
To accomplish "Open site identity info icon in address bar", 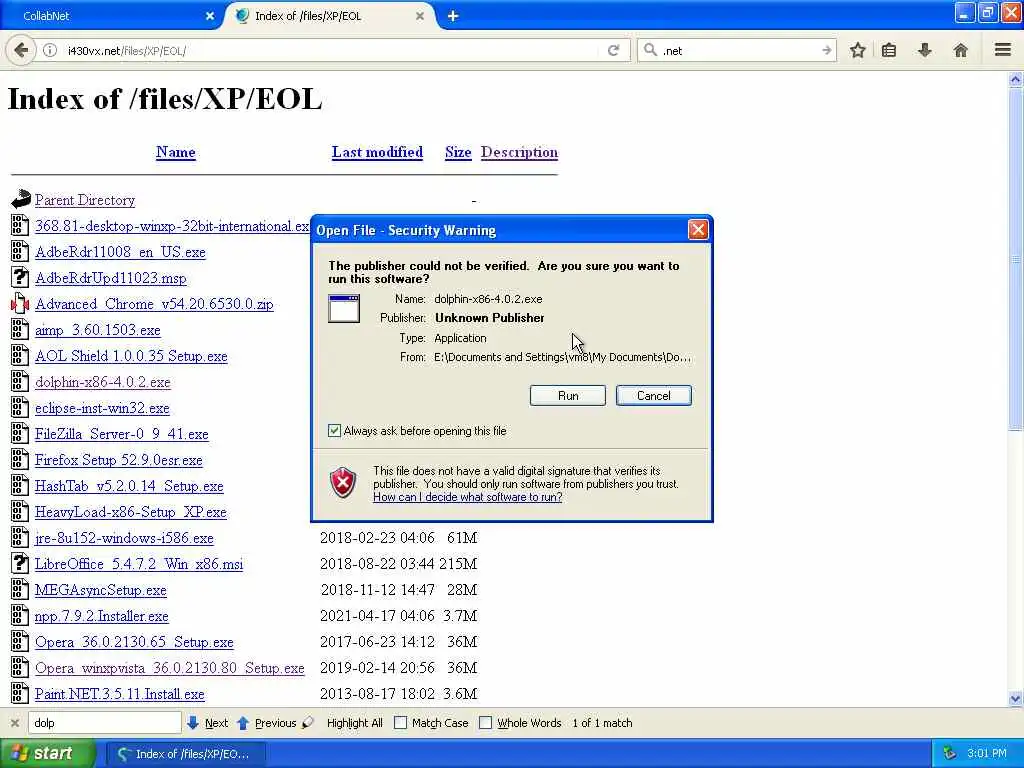I will (50, 50).
